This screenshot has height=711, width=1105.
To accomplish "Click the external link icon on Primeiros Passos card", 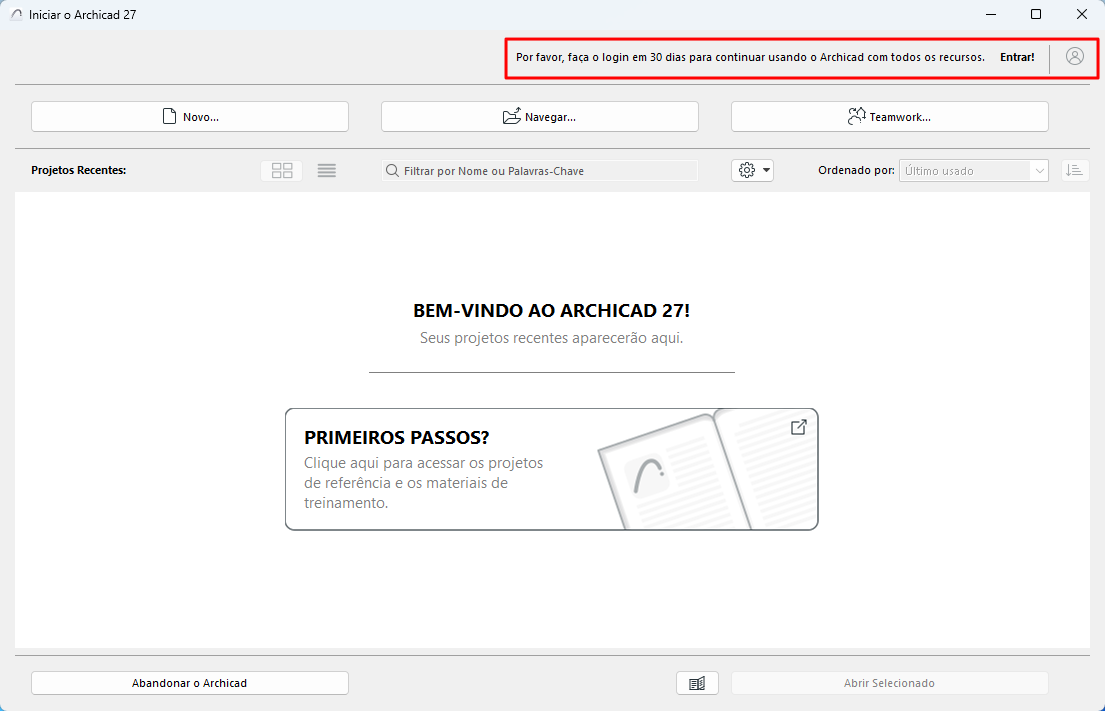I will click(798, 427).
